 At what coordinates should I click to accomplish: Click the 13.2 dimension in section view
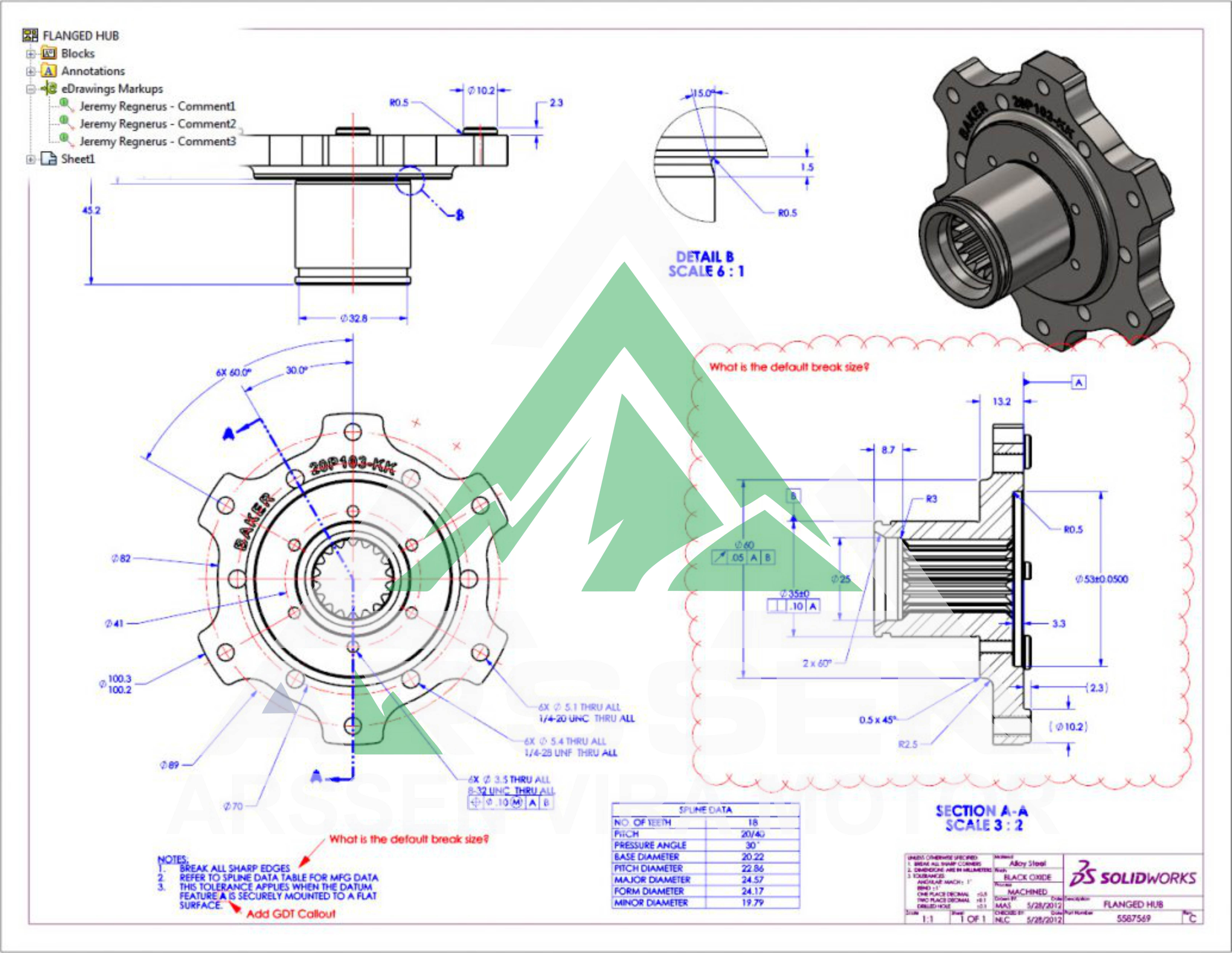(x=1002, y=402)
